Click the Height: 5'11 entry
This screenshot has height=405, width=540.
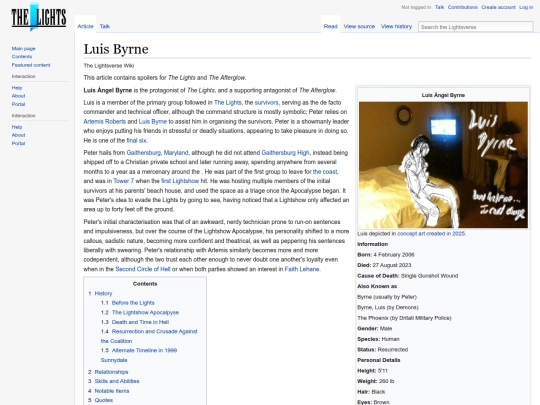(x=372, y=371)
